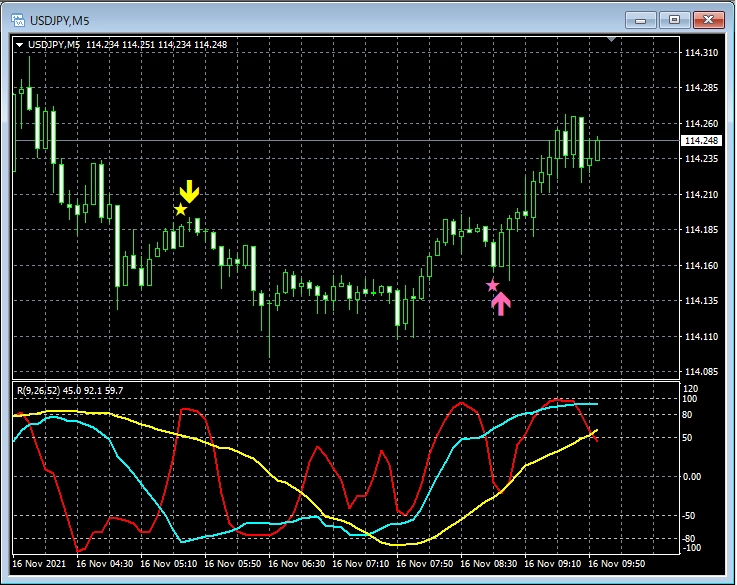The height and width of the screenshot is (585, 737).
Task: Click the yellow star marker
Action: coord(180,209)
